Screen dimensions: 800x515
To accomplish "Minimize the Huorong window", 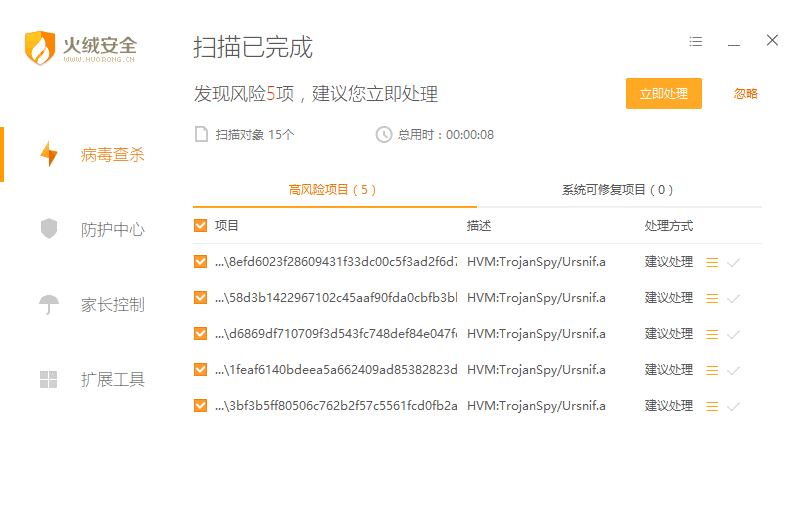I will point(734,42).
